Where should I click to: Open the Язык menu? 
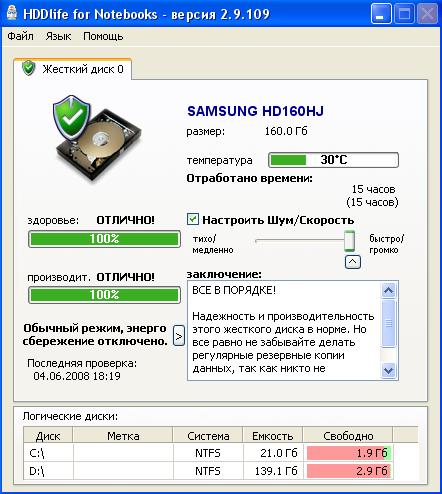pyautogui.click(x=58, y=36)
